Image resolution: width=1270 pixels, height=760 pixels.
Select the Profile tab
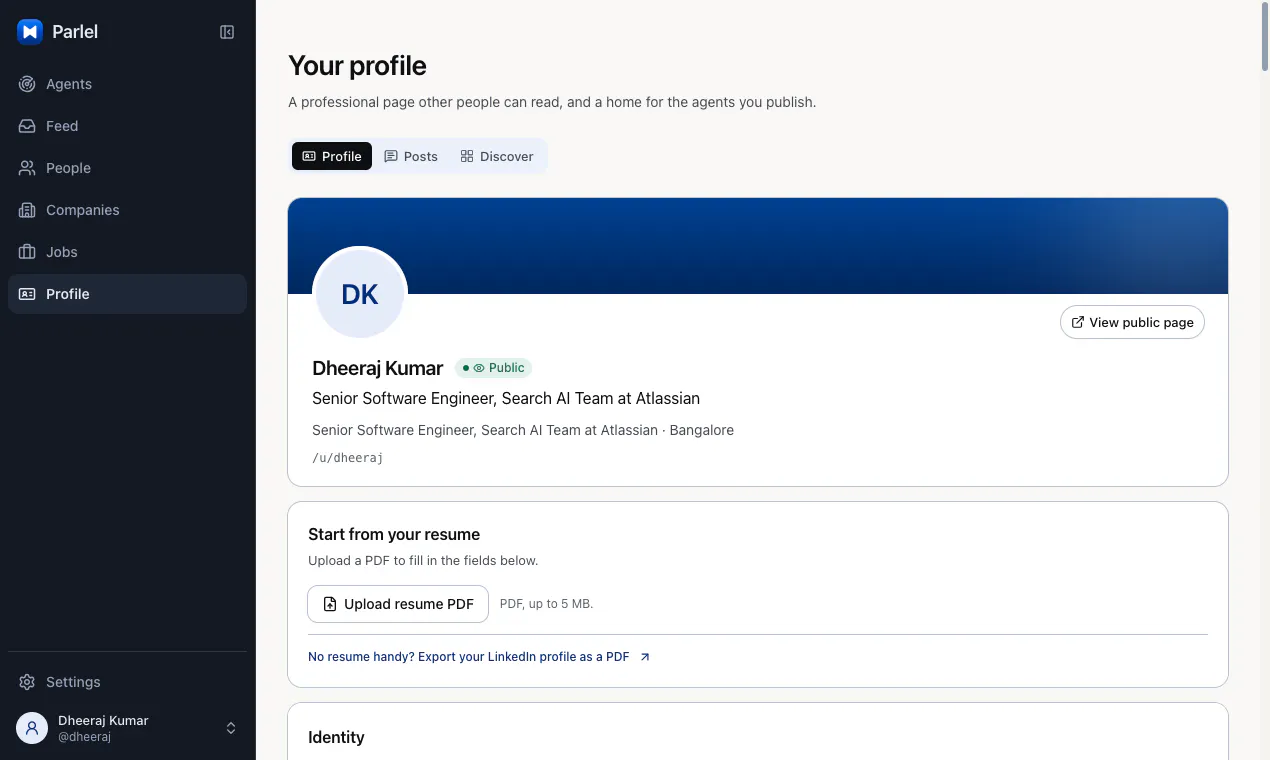point(332,156)
